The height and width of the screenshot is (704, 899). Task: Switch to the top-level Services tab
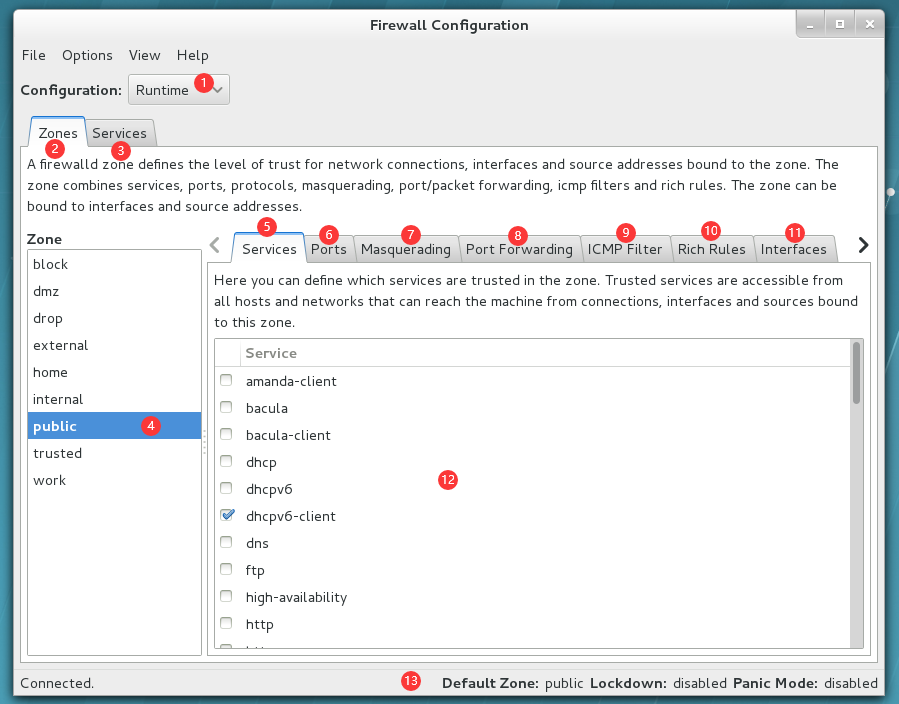[x=120, y=133]
